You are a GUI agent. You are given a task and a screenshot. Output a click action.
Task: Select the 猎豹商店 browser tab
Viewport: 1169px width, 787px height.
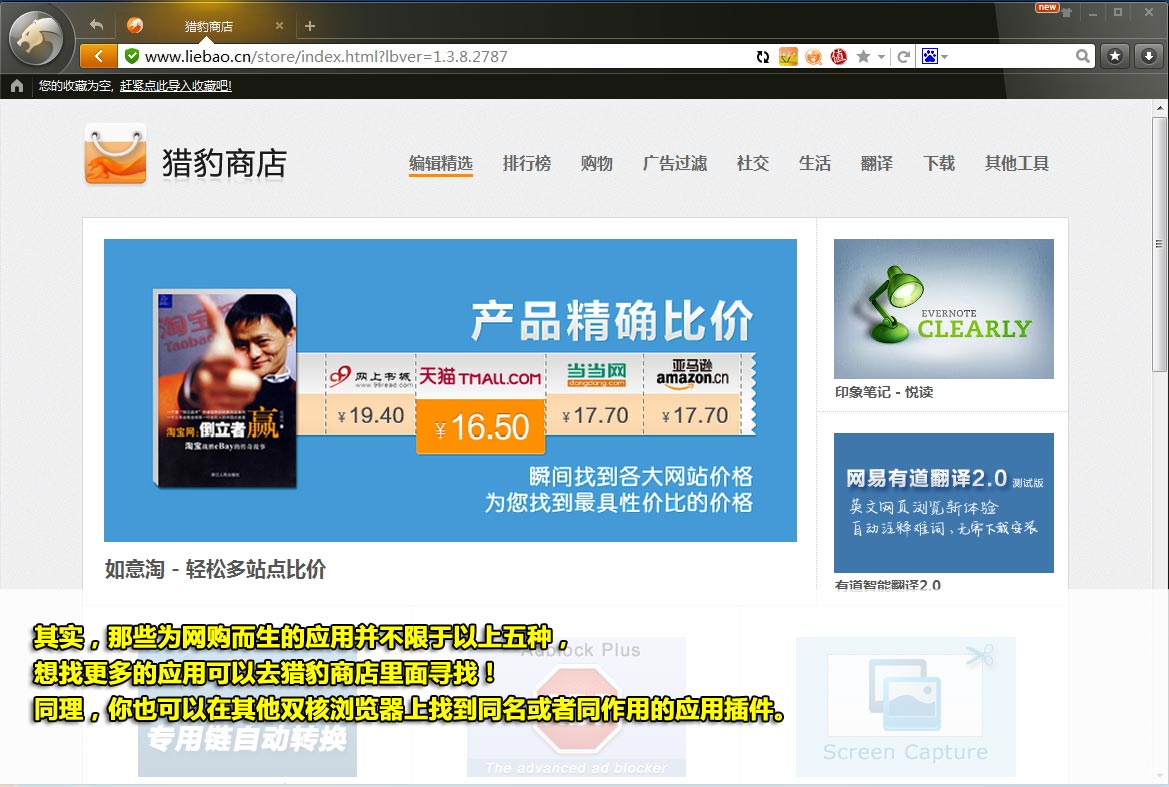208,26
